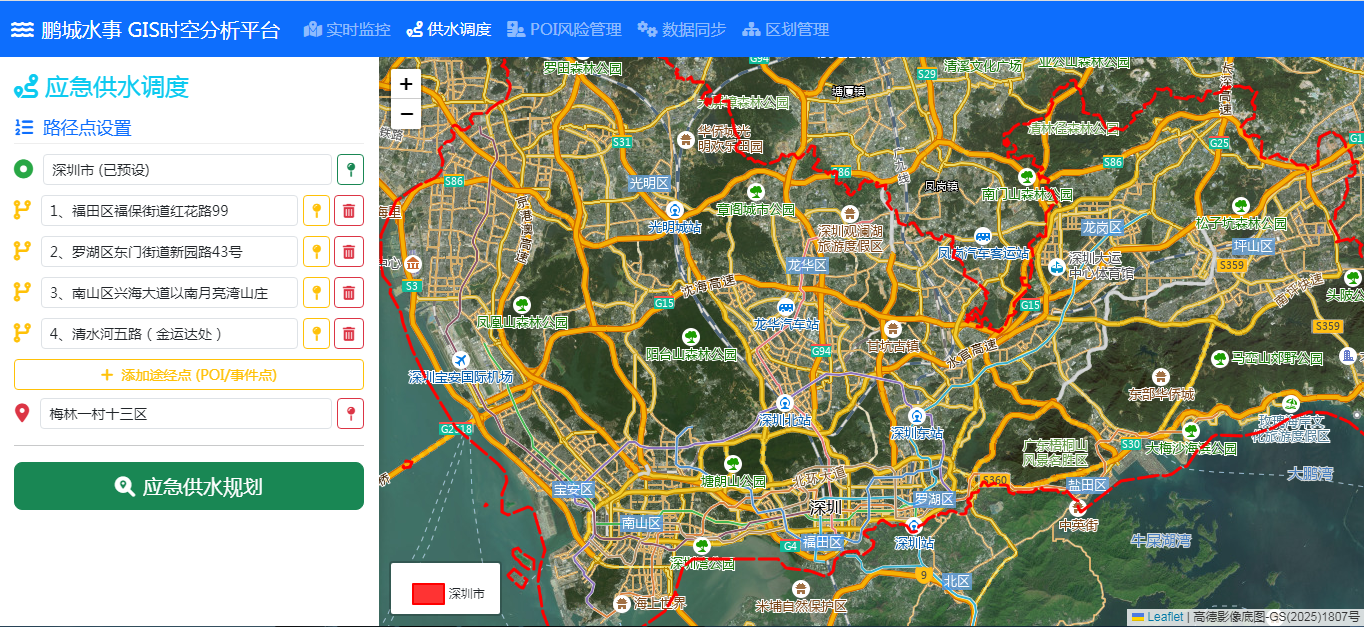Screen dimensions: 1364x627
Task: Pick map location for waypoint 1
Action: coord(316,211)
